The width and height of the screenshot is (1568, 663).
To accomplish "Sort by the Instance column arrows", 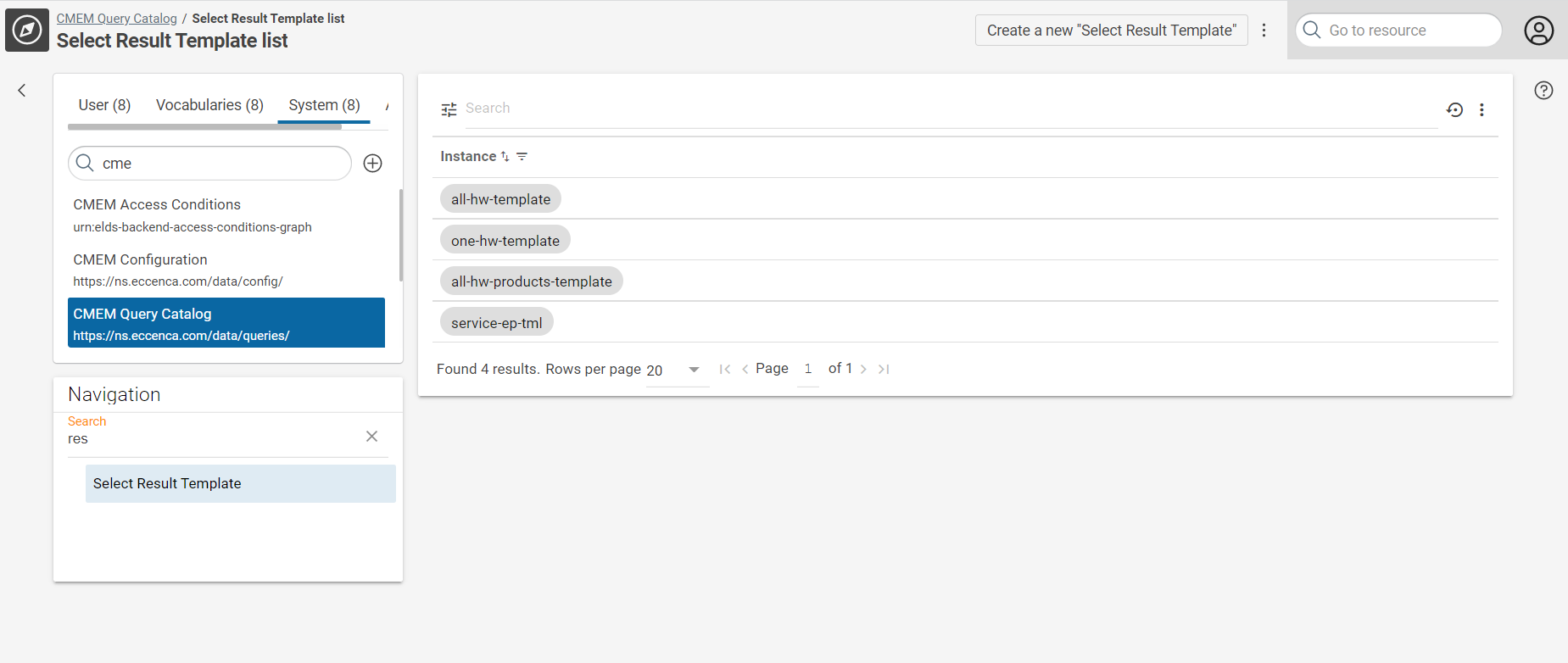I will pyautogui.click(x=505, y=157).
